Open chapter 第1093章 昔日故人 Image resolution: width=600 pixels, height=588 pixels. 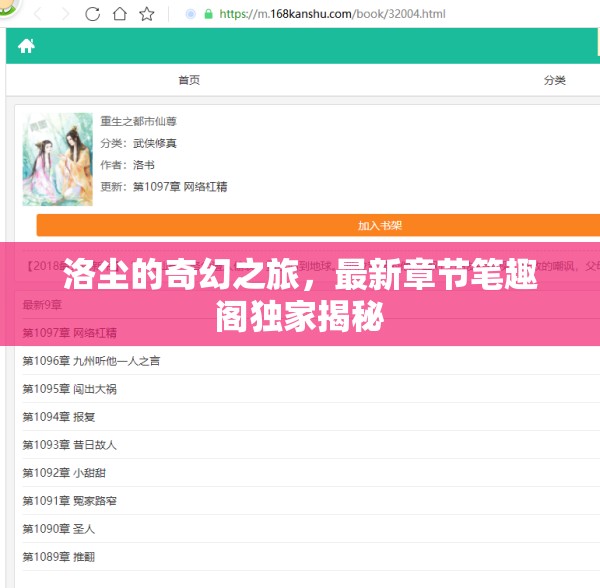coord(69,445)
